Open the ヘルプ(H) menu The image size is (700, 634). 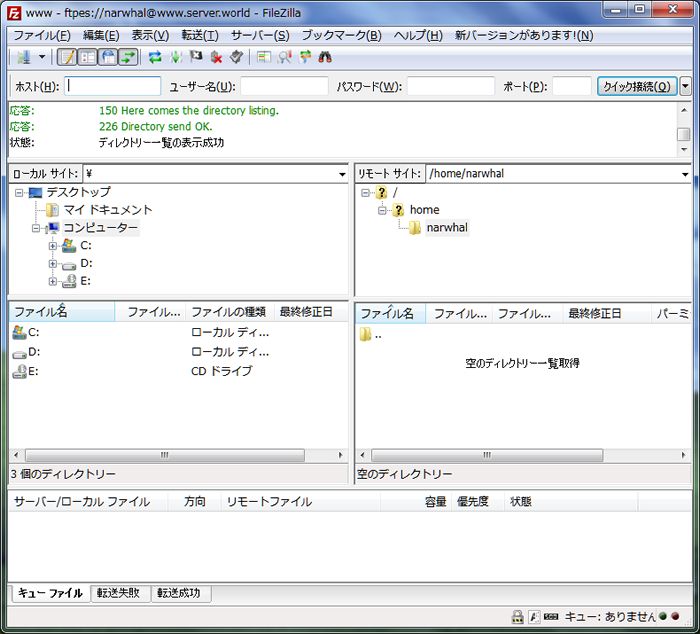(418, 35)
